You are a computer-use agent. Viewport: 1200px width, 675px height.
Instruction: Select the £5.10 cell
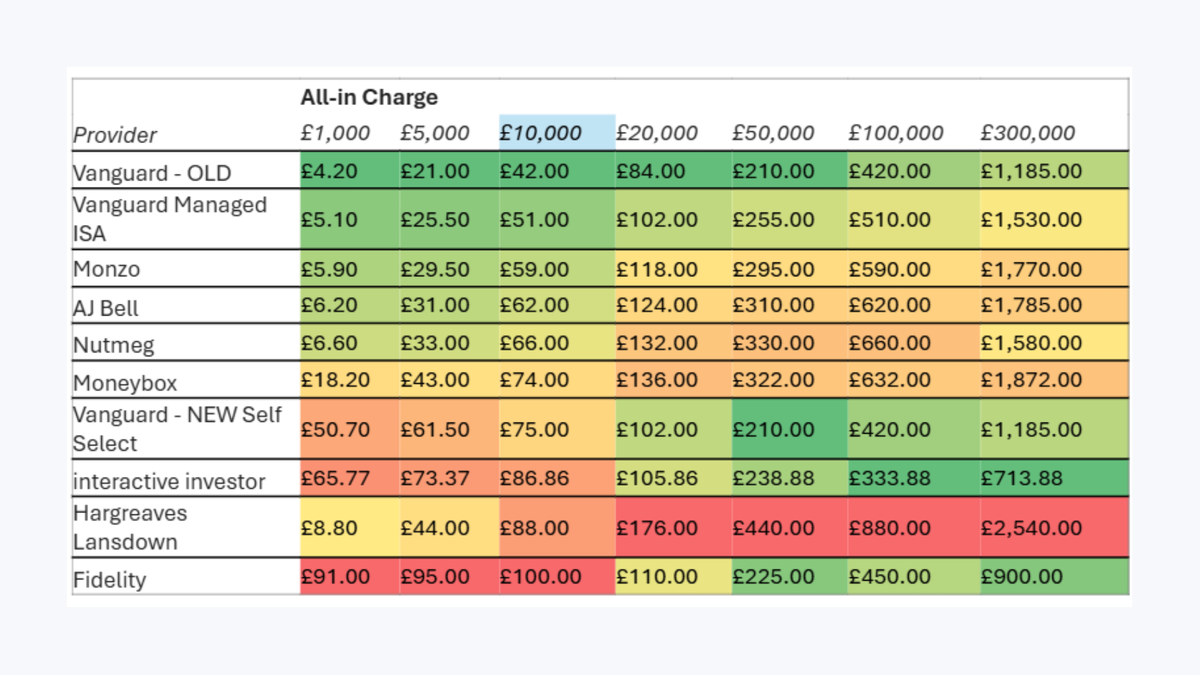[x=349, y=220]
